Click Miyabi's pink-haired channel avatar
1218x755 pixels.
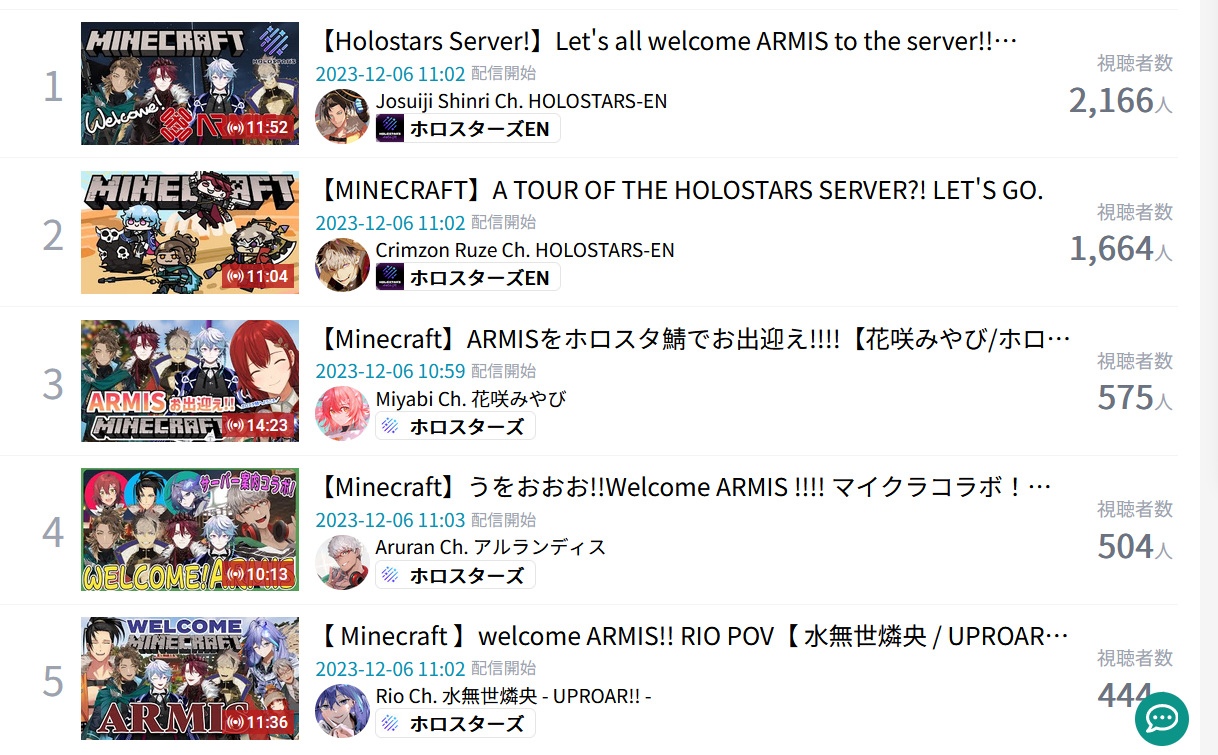pyautogui.click(x=342, y=414)
